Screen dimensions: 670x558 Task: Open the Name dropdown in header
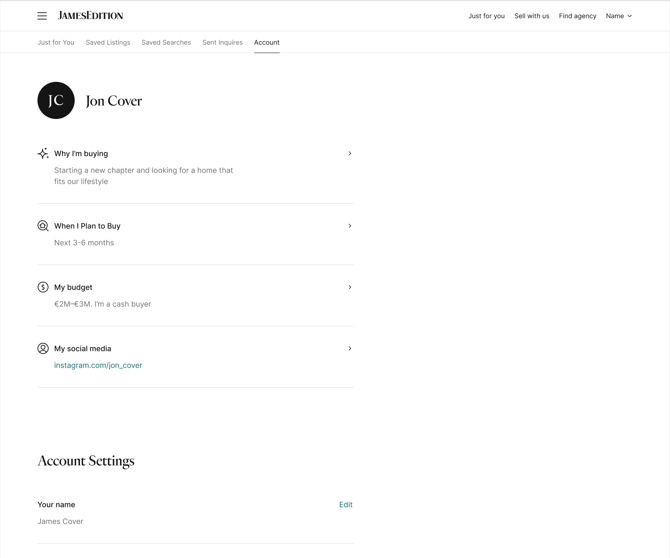[619, 16]
